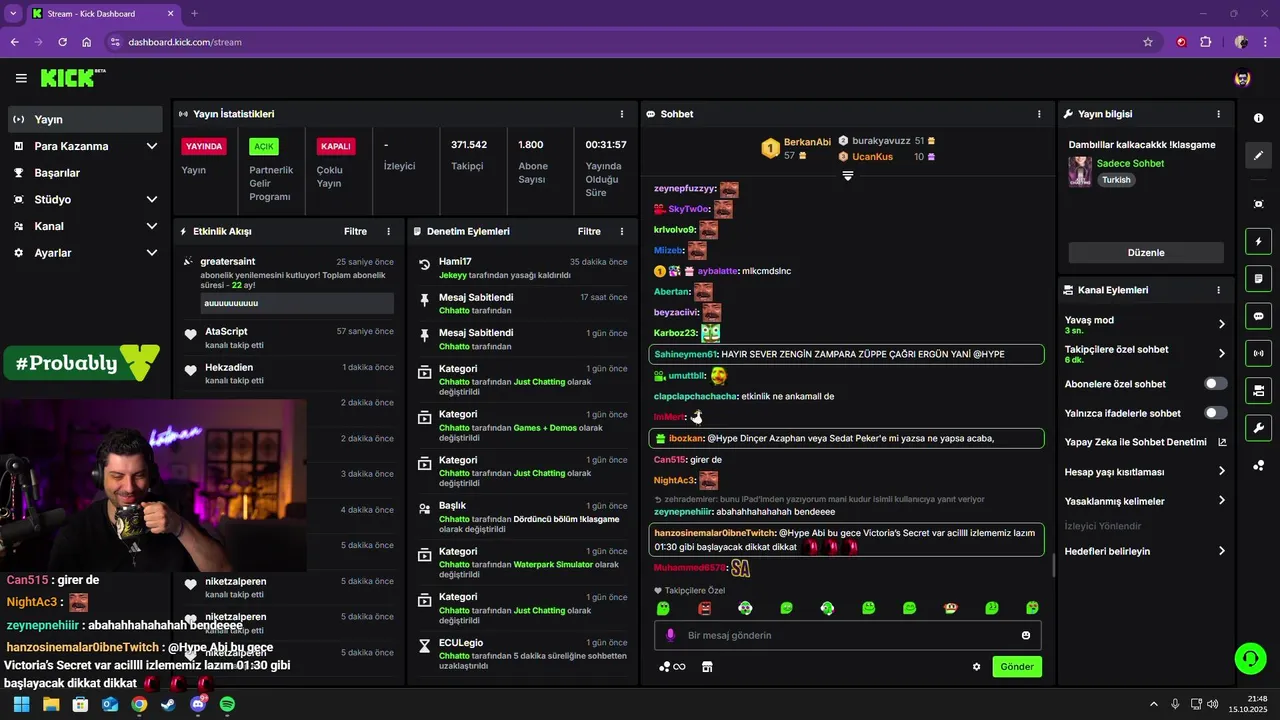The height and width of the screenshot is (720, 1280).
Task: Expand Kanal sidebar section
Action: click(152, 226)
